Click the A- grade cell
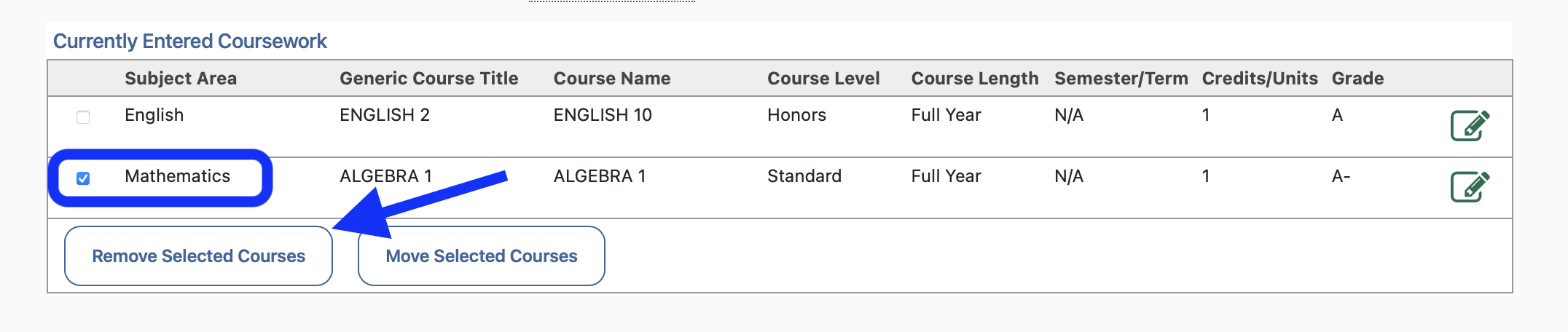This screenshot has height=332, width=1568. click(x=1341, y=176)
